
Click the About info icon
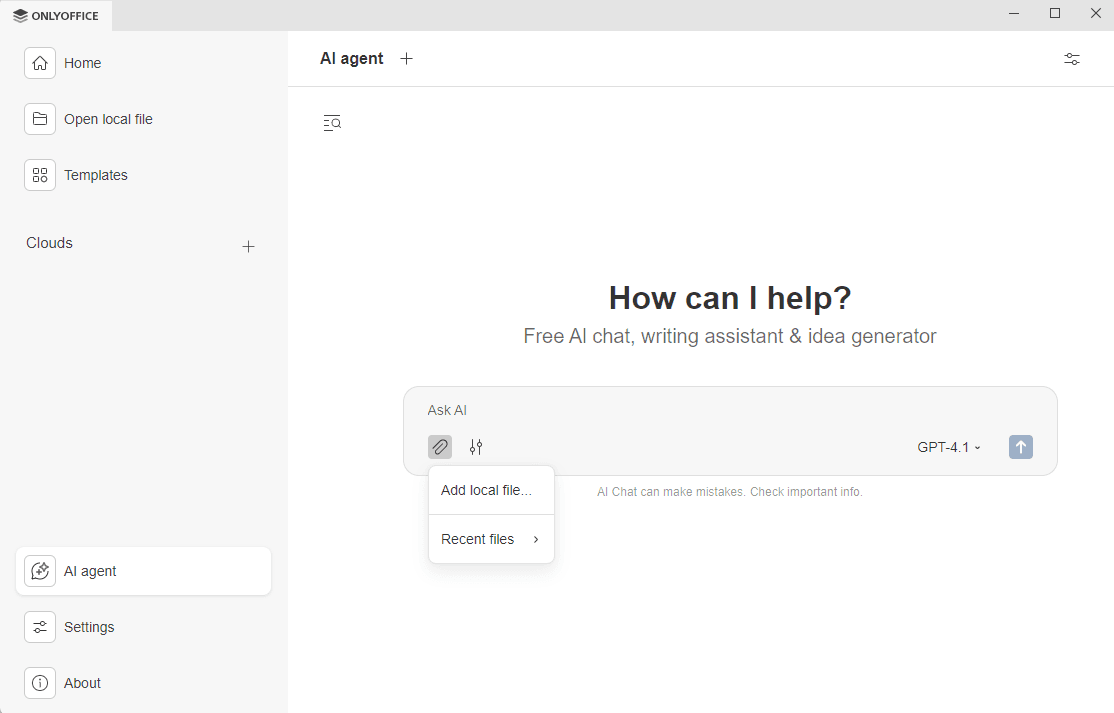click(40, 683)
